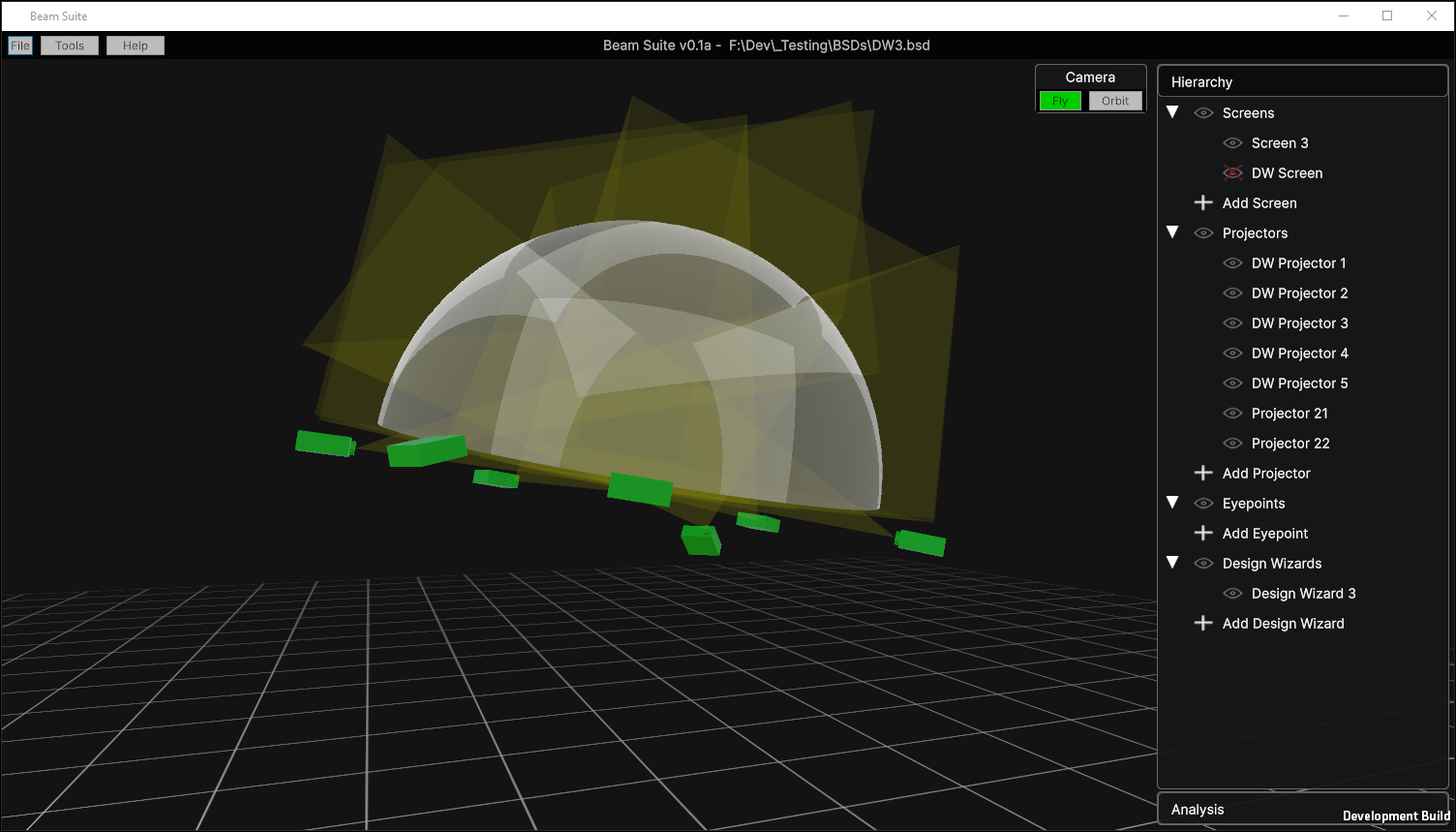Open the Help menu

point(136,46)
